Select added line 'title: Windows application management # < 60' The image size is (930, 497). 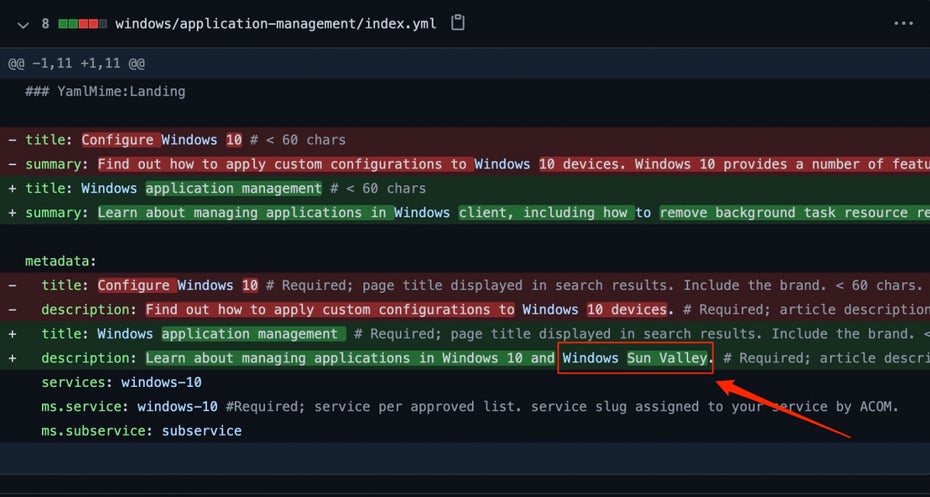(465, 189)
